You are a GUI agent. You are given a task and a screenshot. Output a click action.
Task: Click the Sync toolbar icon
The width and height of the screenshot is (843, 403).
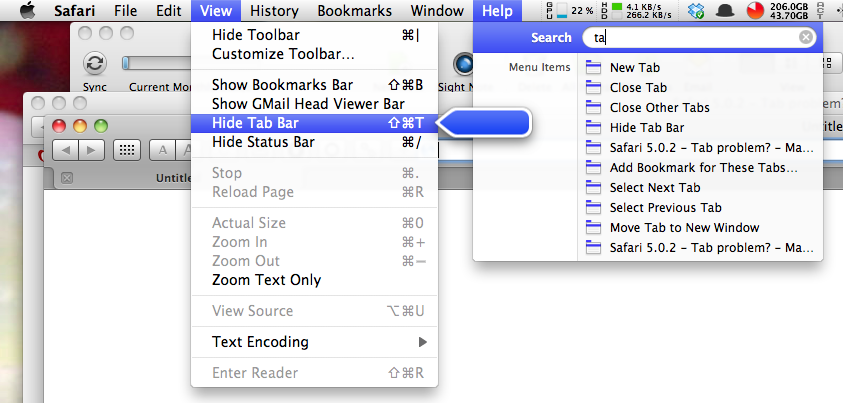(95, 63)
